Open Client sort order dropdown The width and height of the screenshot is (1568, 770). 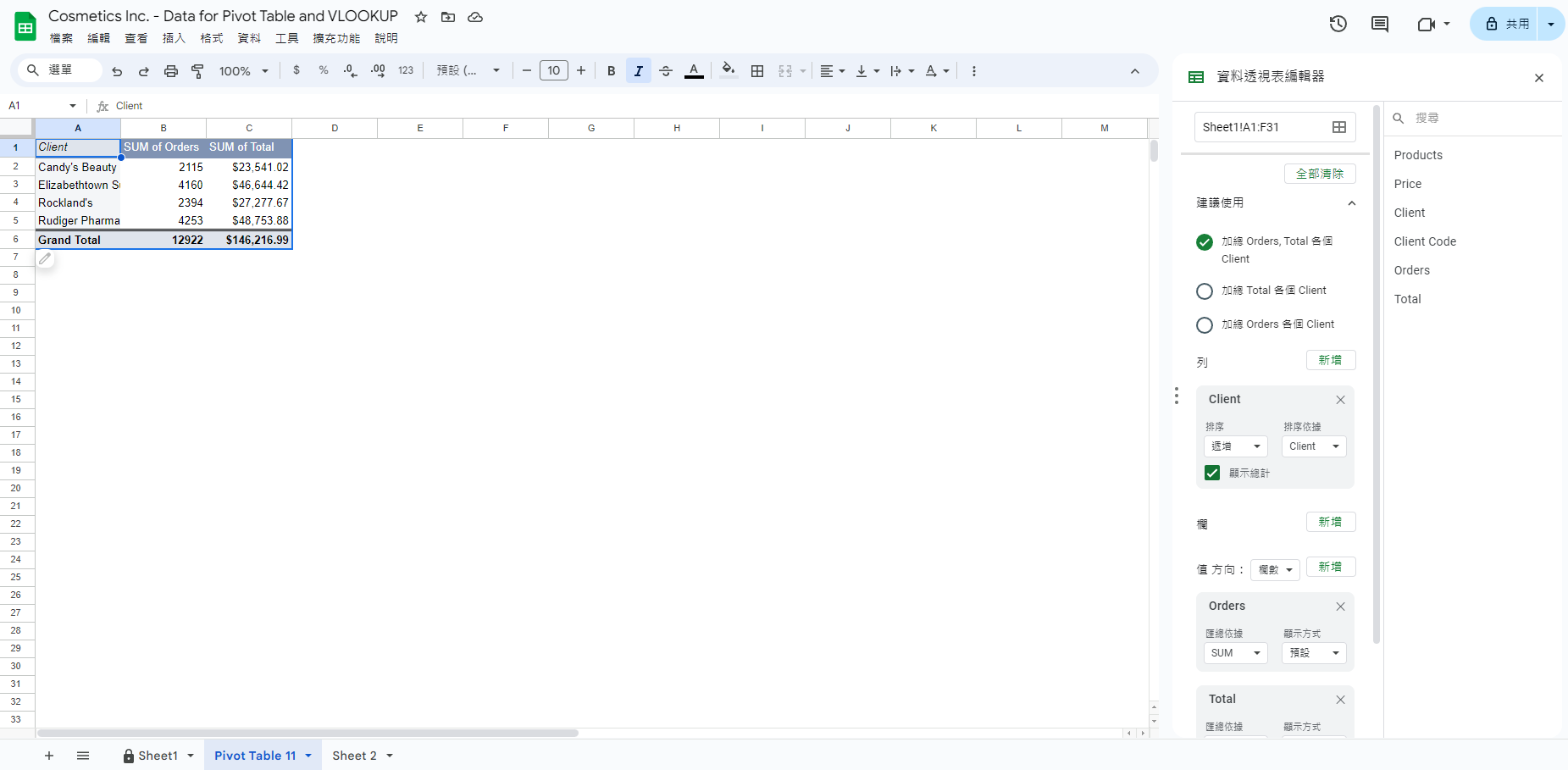[x=1236, y=446]
